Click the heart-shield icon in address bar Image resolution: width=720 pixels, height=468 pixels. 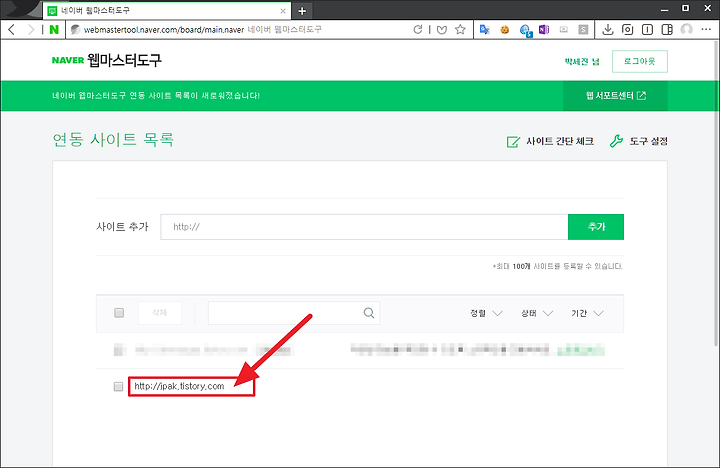(442, 30)
